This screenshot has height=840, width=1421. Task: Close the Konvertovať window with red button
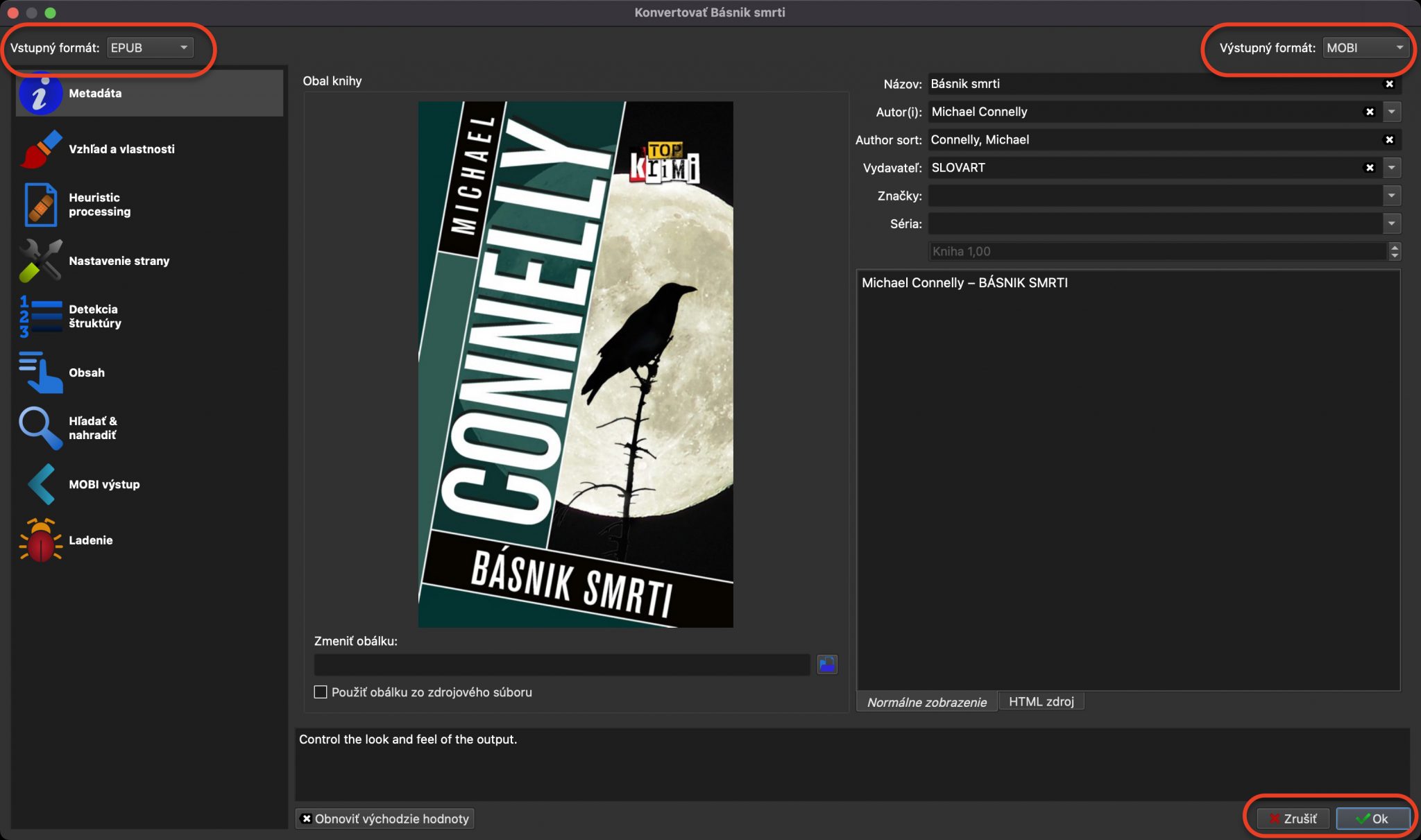pyautogui.click(x=12, y=12)
